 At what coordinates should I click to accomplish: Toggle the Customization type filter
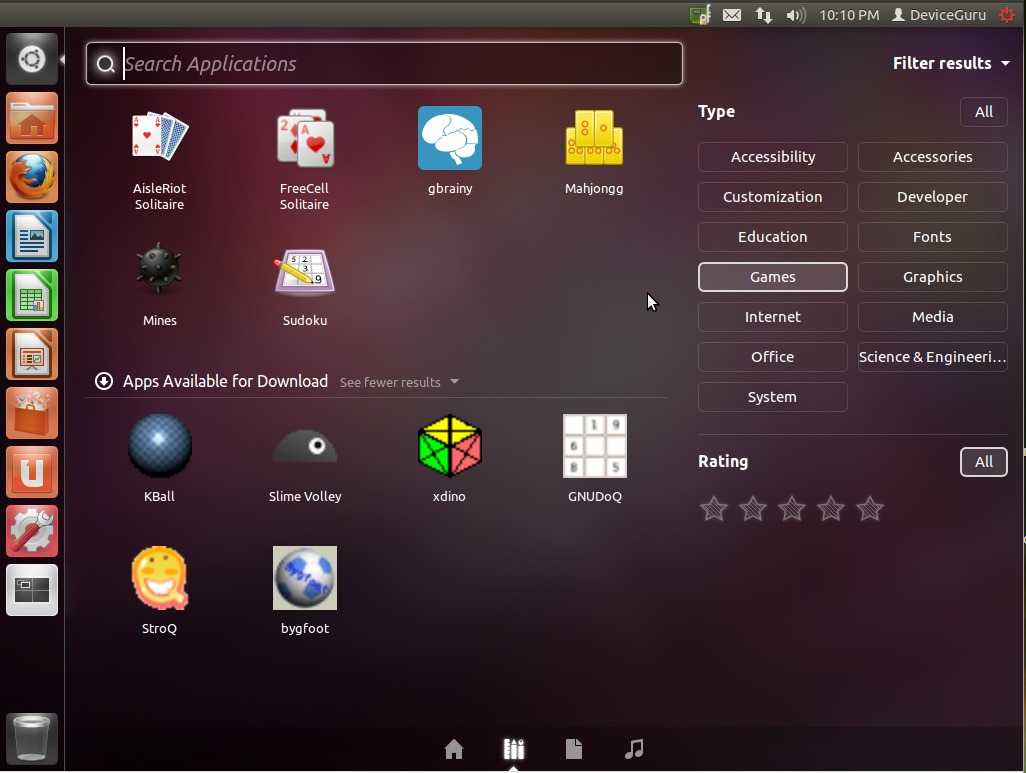point(773,197)
